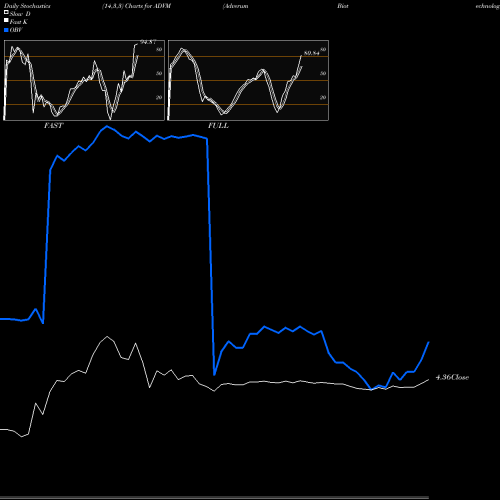This screenshot has height=500, width=500.
Task: Click the 20 level label in FULL chart
Action: click(x=323, y=97)
